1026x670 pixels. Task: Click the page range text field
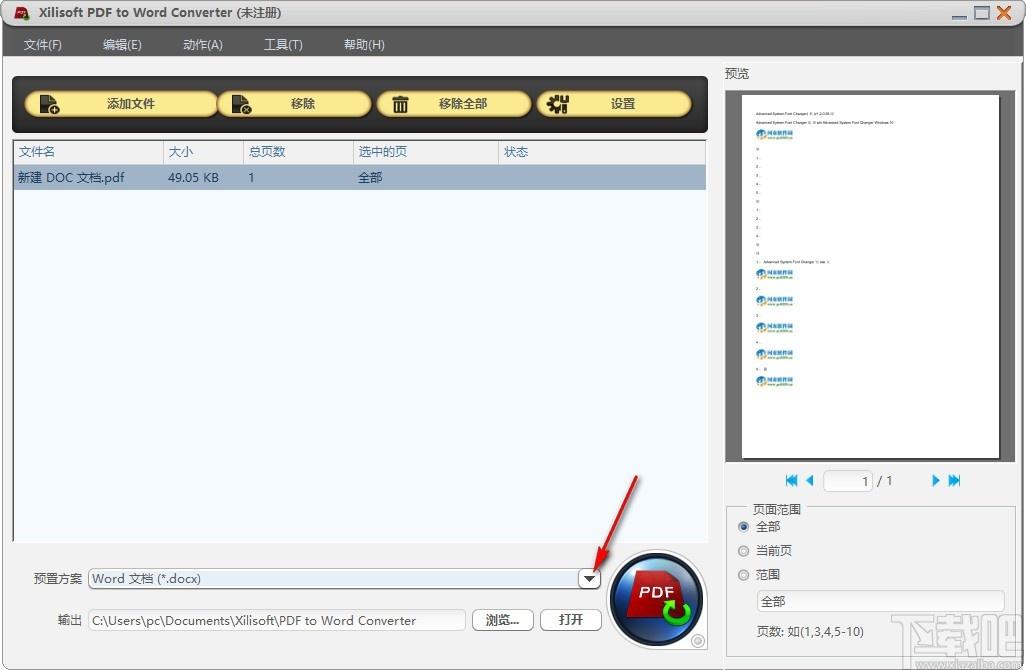click(x=880, y=601)
